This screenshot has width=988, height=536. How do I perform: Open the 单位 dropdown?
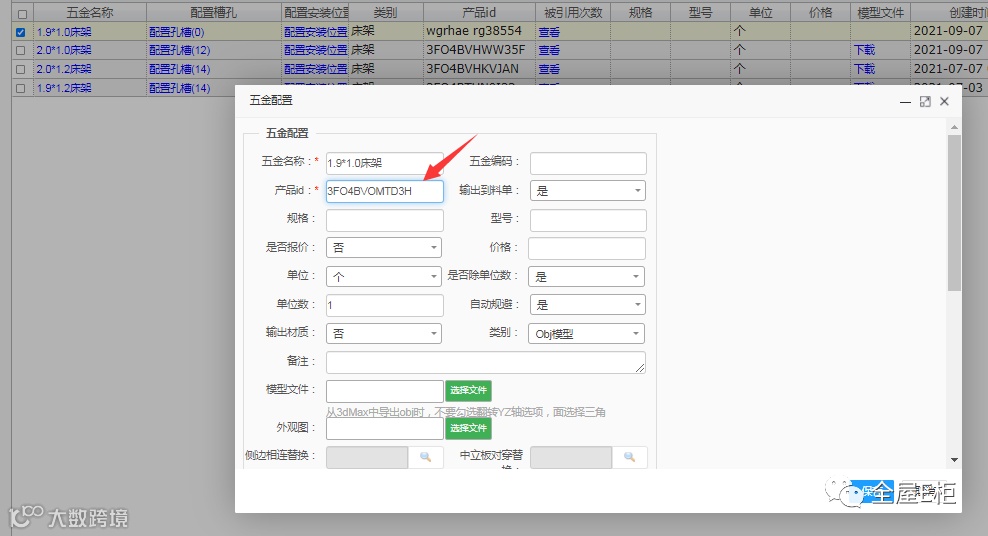coord(384,277)
